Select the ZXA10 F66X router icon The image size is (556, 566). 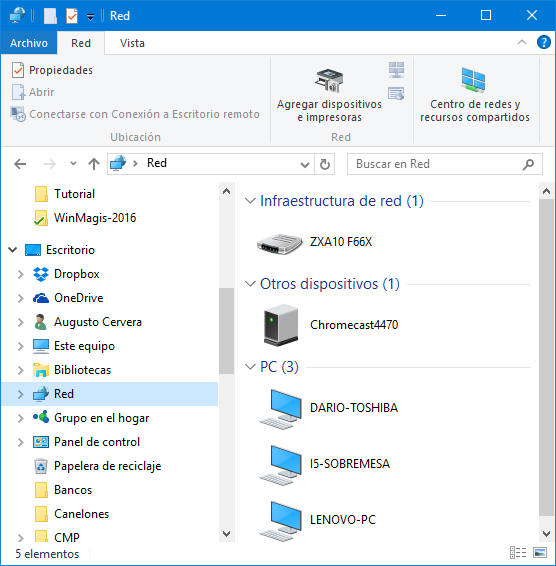(279, 244)
